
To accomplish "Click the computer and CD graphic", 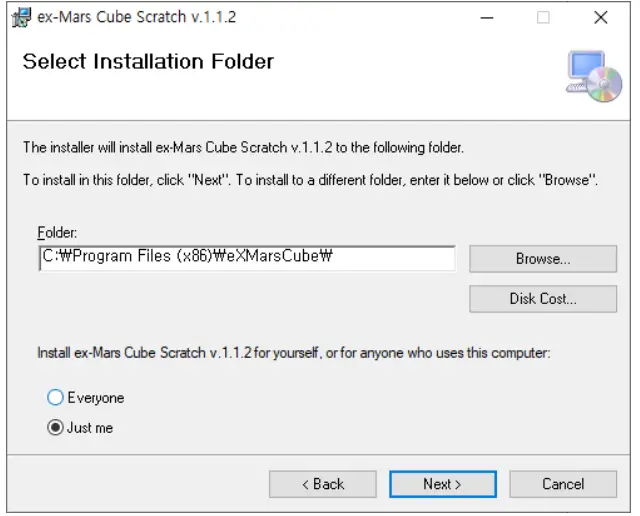I will coord(594,76).
